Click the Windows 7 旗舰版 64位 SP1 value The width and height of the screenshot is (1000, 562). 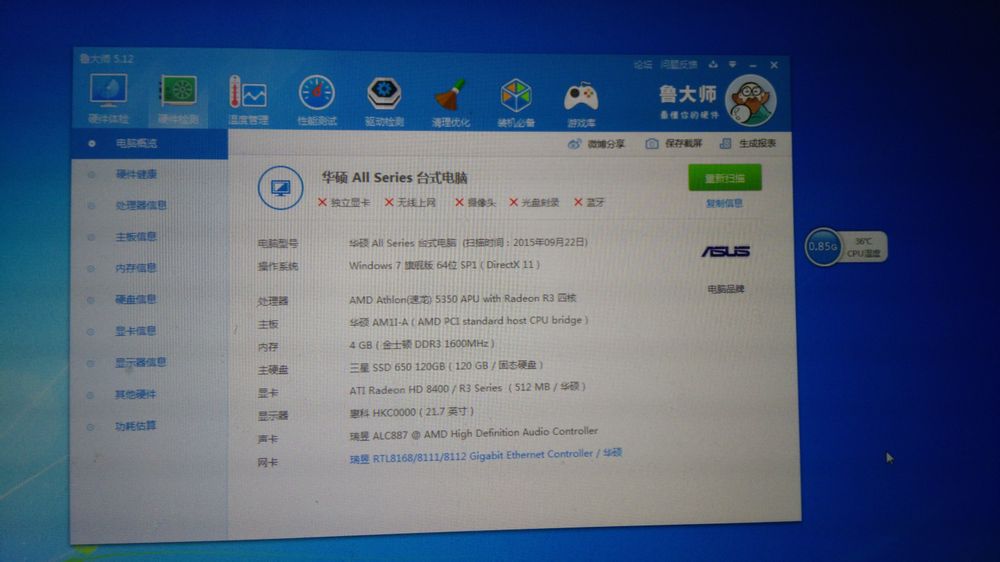click(445, 265)
